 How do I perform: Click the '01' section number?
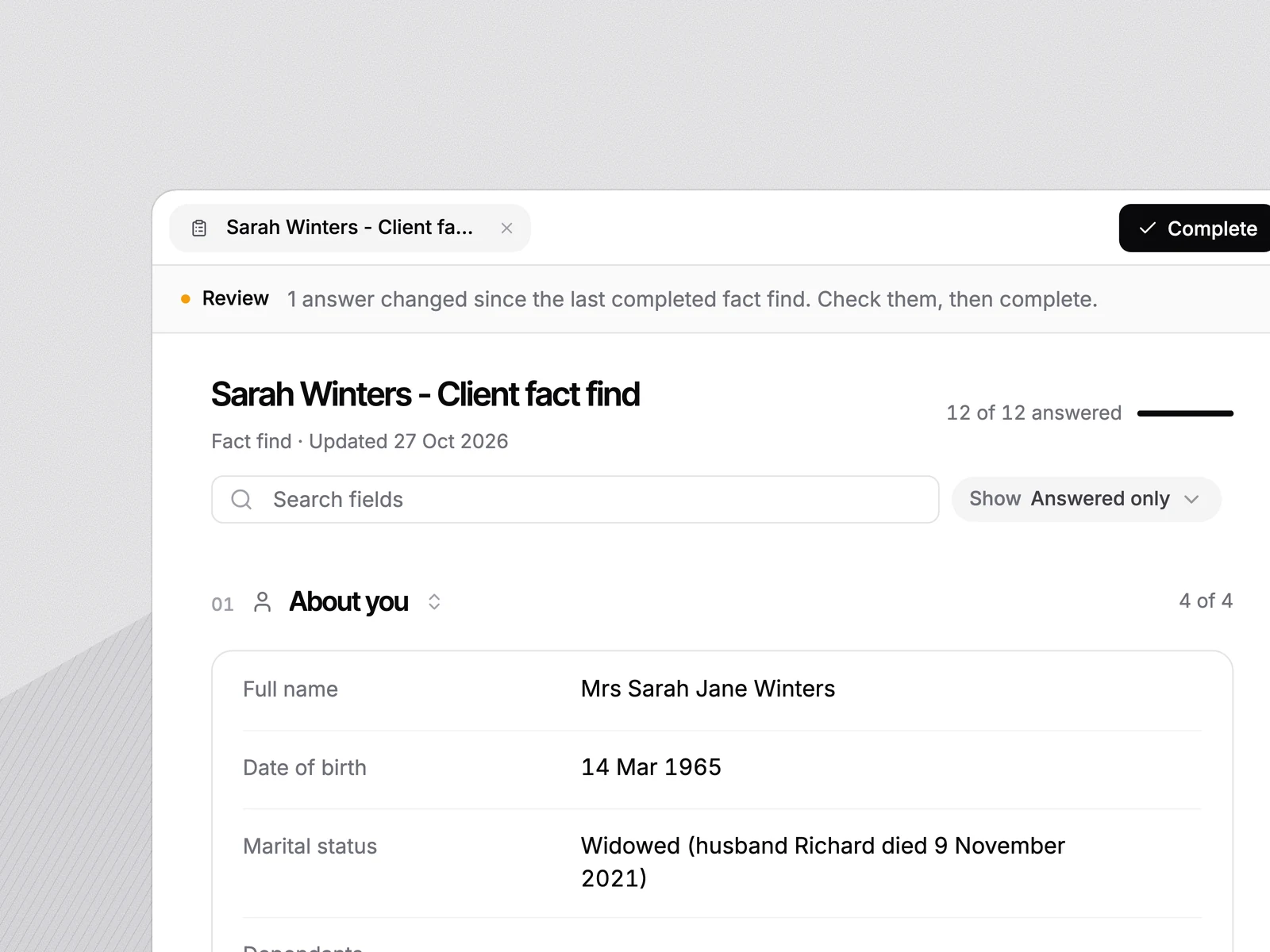(222, 605)
